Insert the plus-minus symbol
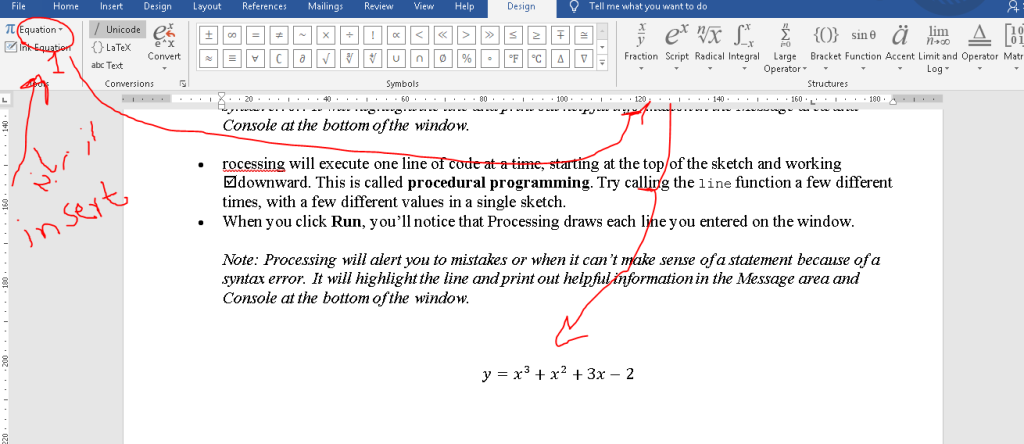The height and width of the screenshot is (444, 1024). pyautogui.click(x=211, y=35)
